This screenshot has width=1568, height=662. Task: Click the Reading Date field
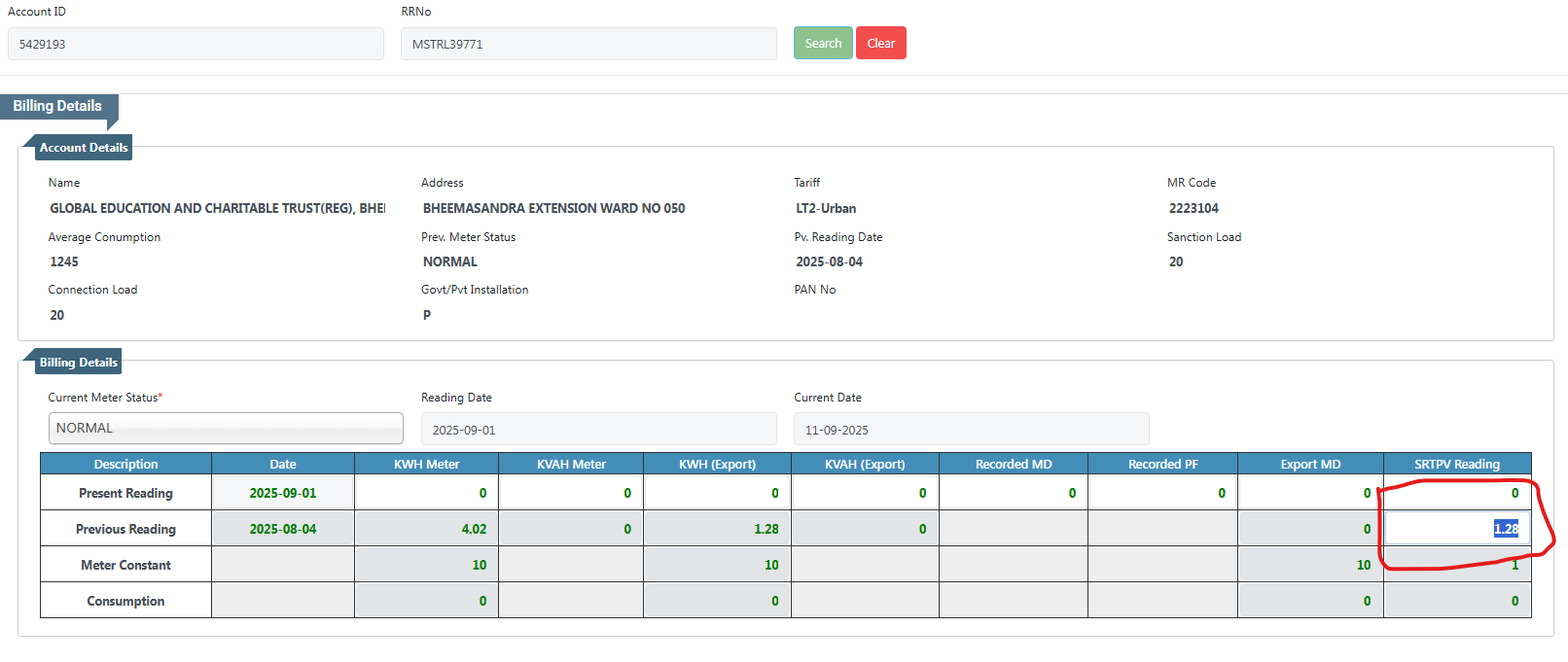pos(598,430)
